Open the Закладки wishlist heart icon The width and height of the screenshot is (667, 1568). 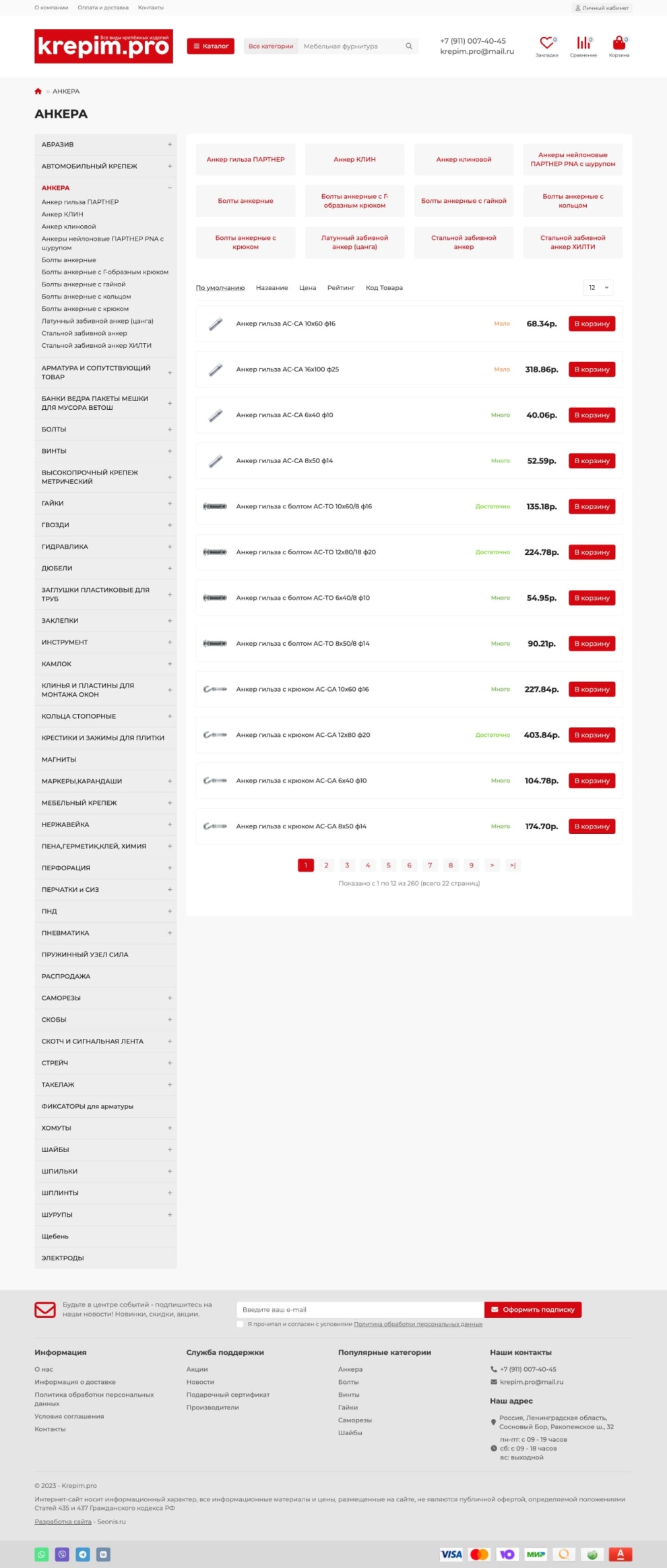(546, 44)
